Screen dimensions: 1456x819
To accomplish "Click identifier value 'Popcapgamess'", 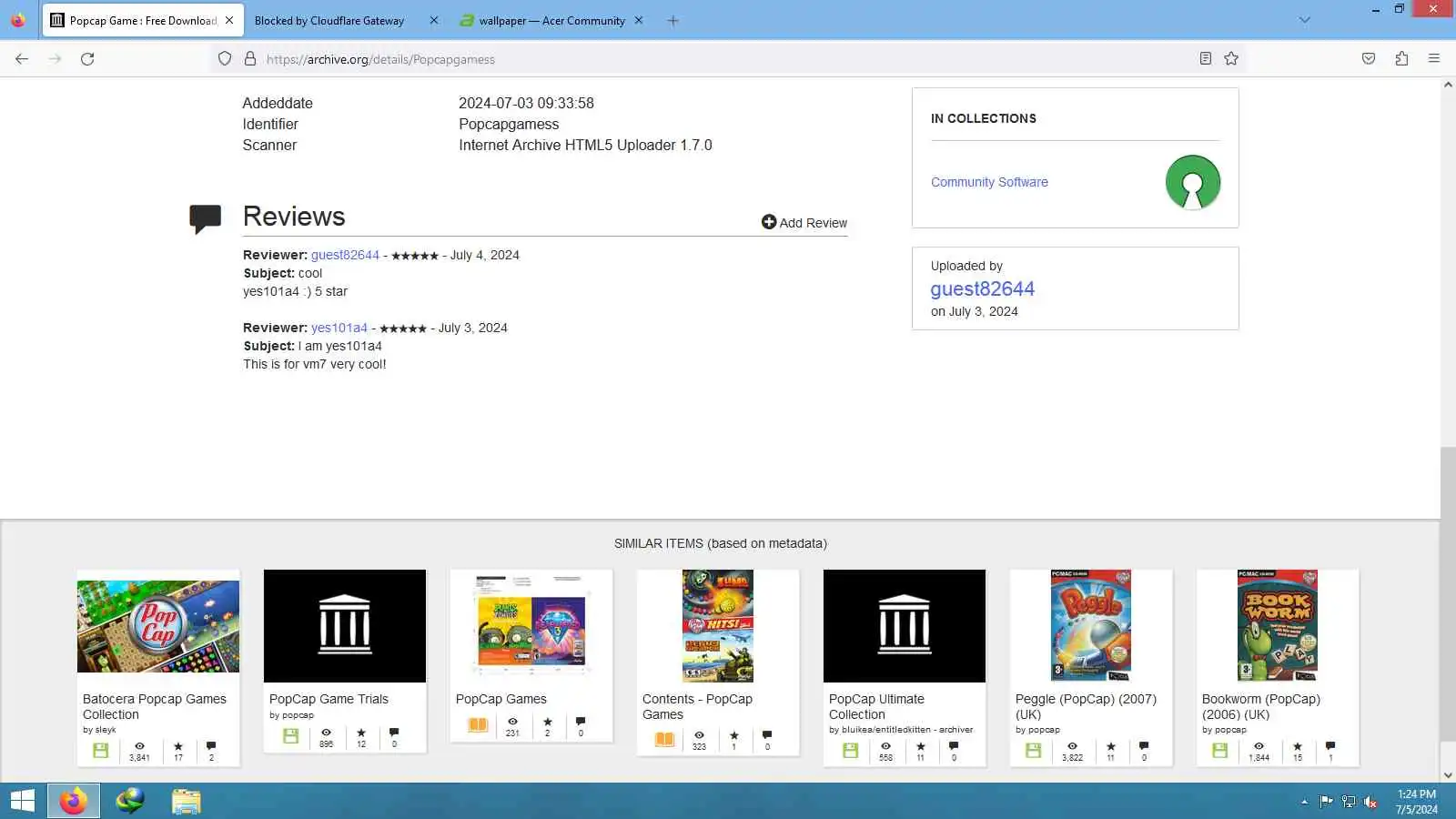I will [509, 125].
